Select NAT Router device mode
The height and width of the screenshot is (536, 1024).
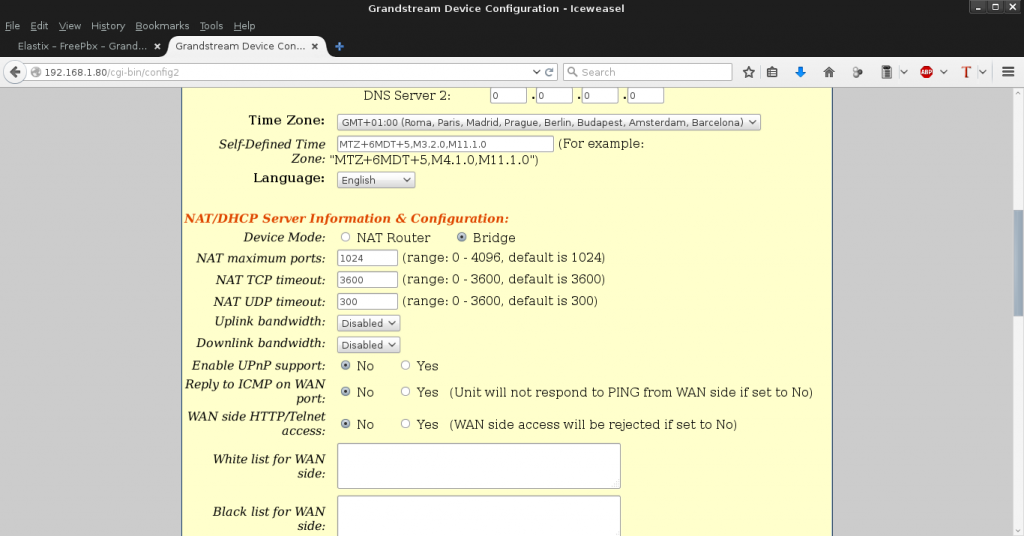[346, 238]
